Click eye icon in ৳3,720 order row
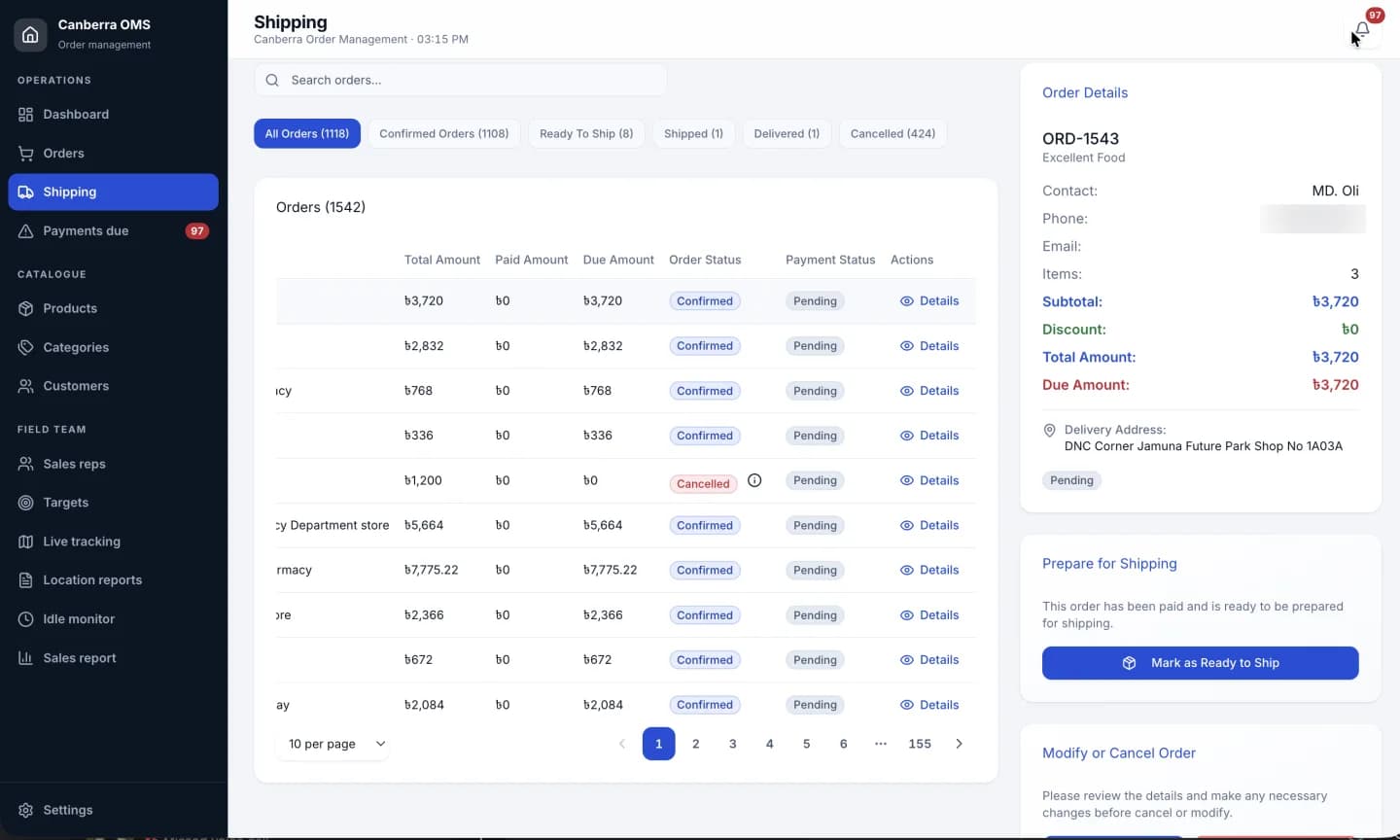This screenshot has height=840, width=1400. tap(907, 301)
